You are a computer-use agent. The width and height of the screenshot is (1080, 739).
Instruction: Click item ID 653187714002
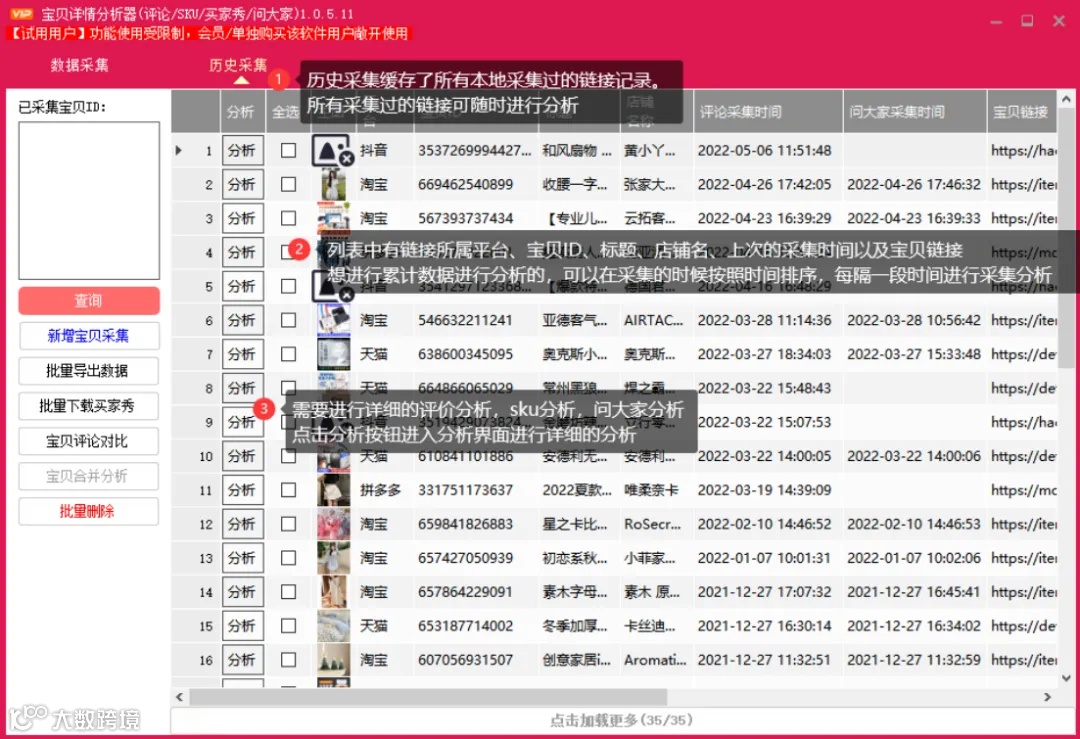point(466,626)
